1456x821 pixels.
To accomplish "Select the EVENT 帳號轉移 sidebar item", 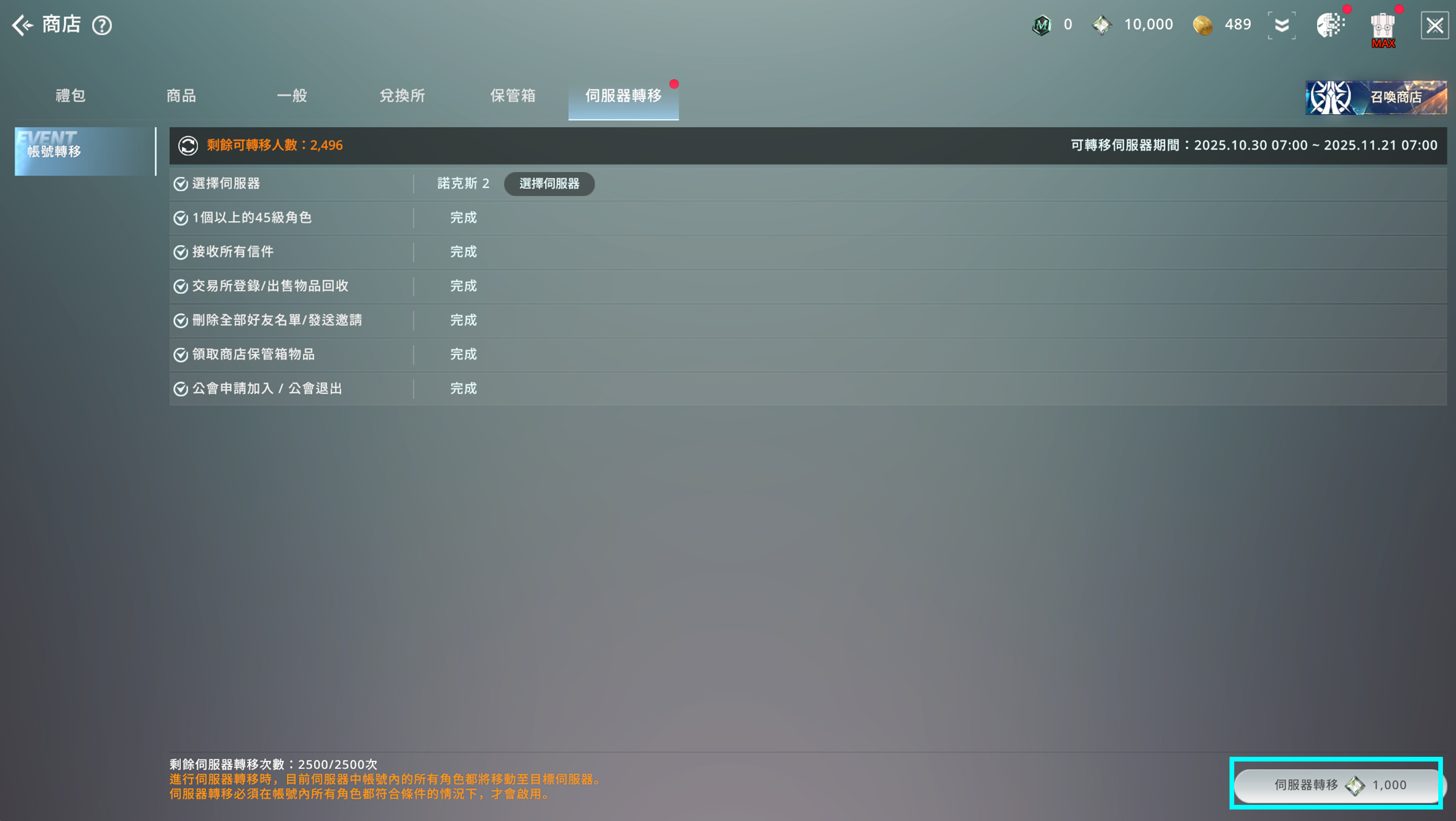I will coord(85,151).
